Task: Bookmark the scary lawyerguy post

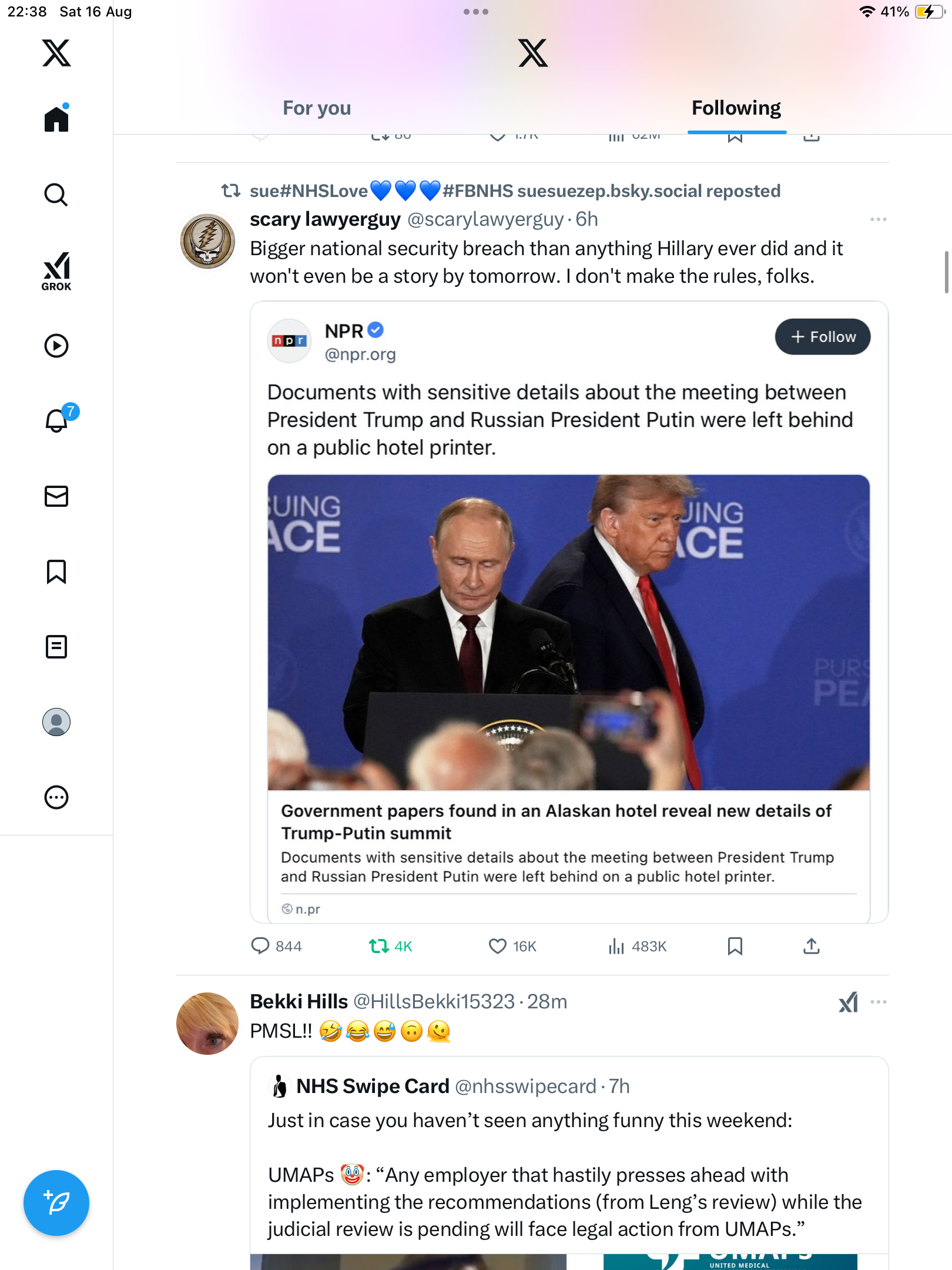Action: (735, 946)
